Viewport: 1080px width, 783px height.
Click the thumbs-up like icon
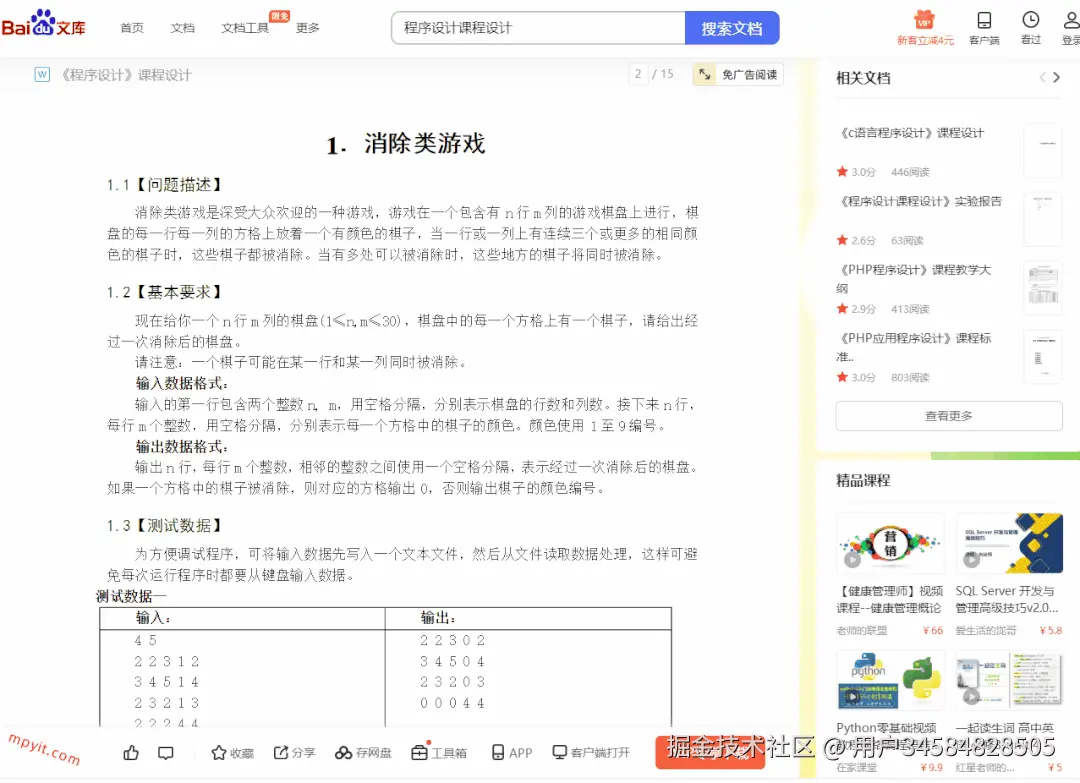coord(131,753)
